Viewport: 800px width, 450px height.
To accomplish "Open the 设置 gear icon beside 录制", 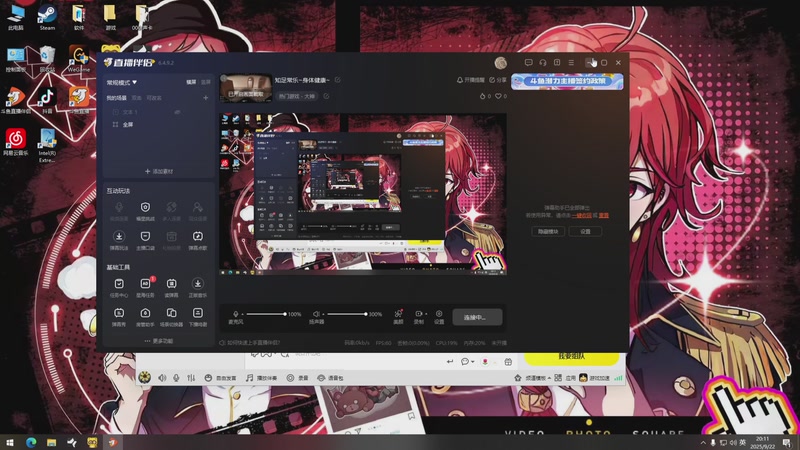I will (439, 313).
